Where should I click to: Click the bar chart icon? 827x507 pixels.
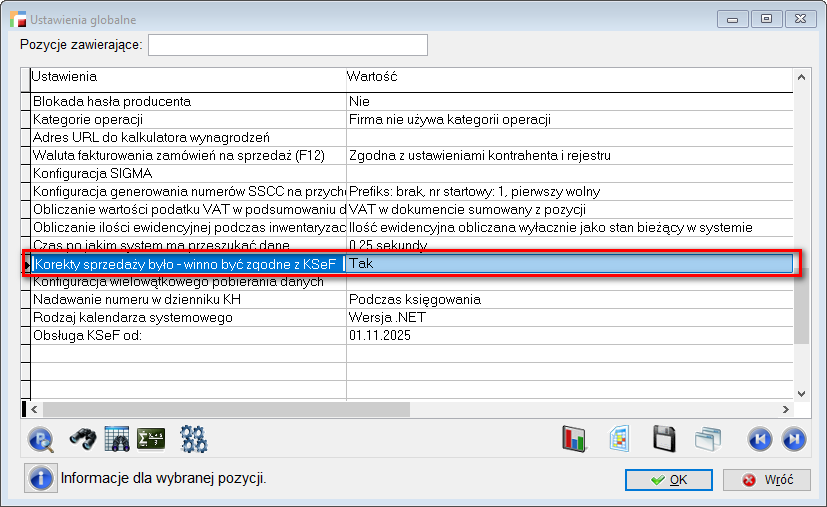pyautogui.click(x=574, y=438)
